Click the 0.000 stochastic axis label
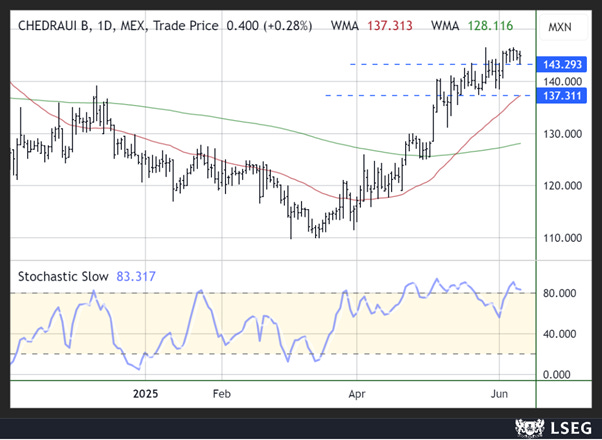The width and height of the screenshot is (602, 440). [x=557, y=374]
